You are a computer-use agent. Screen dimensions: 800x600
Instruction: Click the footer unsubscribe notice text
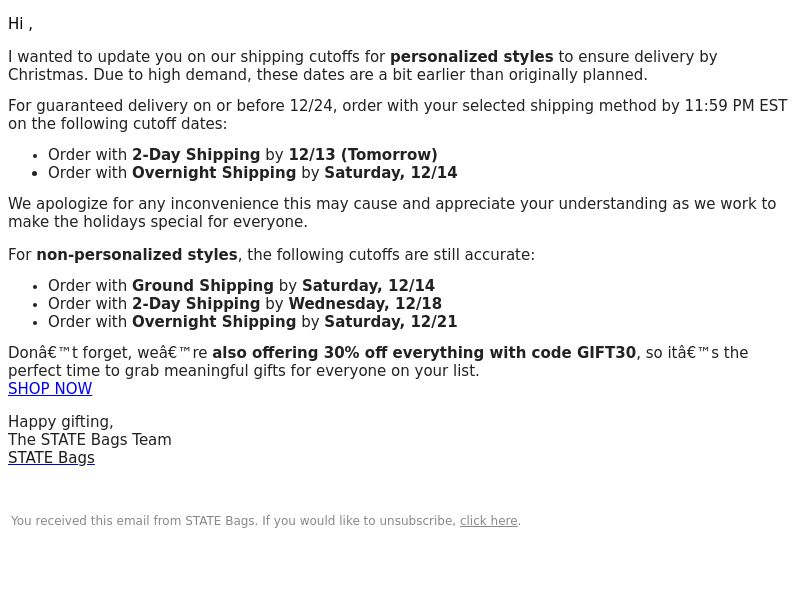coord(265,521)
